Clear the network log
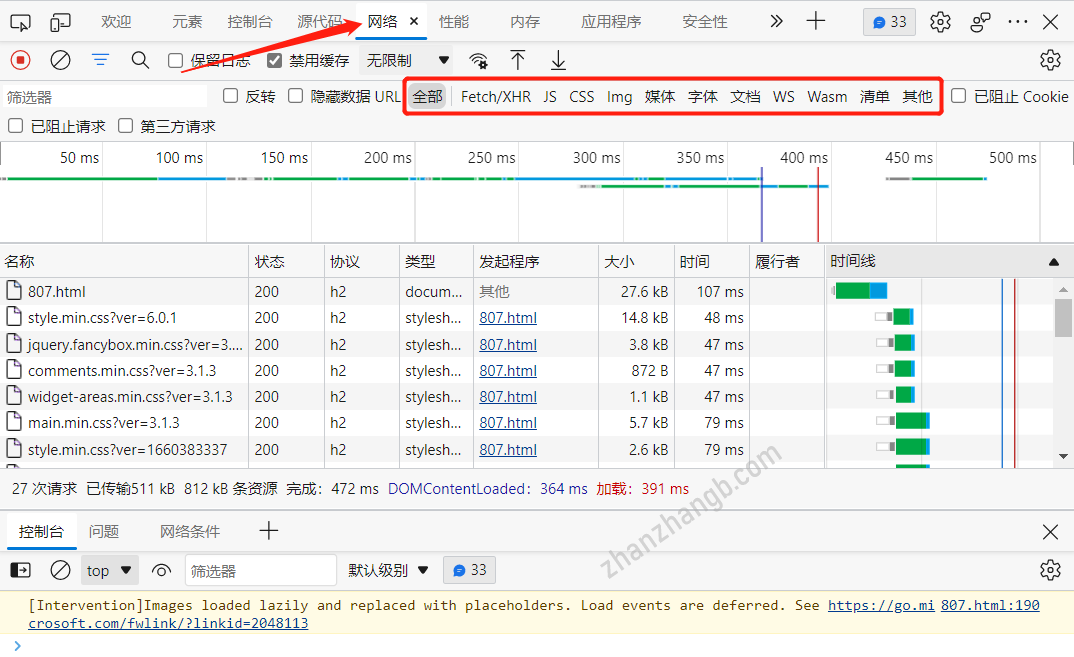Viewport: 1074px width, 657px height. tap(61, 60)
